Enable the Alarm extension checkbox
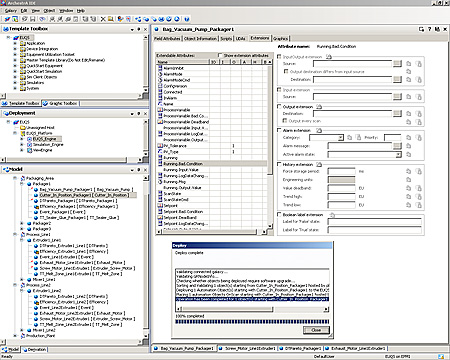This screenshot has width=450, height=360. point(279,130)
